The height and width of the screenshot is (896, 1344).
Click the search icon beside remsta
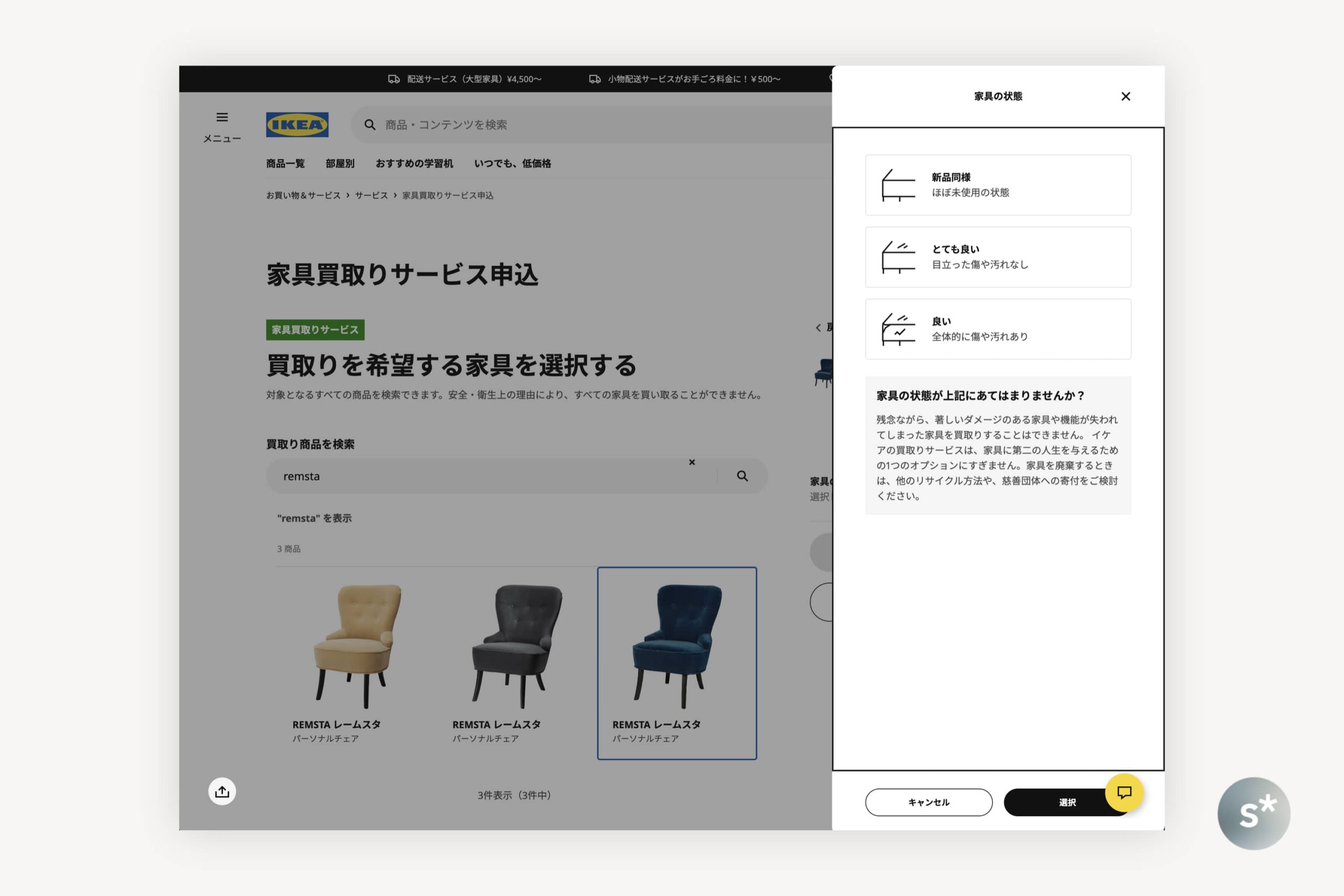[742, 476]
